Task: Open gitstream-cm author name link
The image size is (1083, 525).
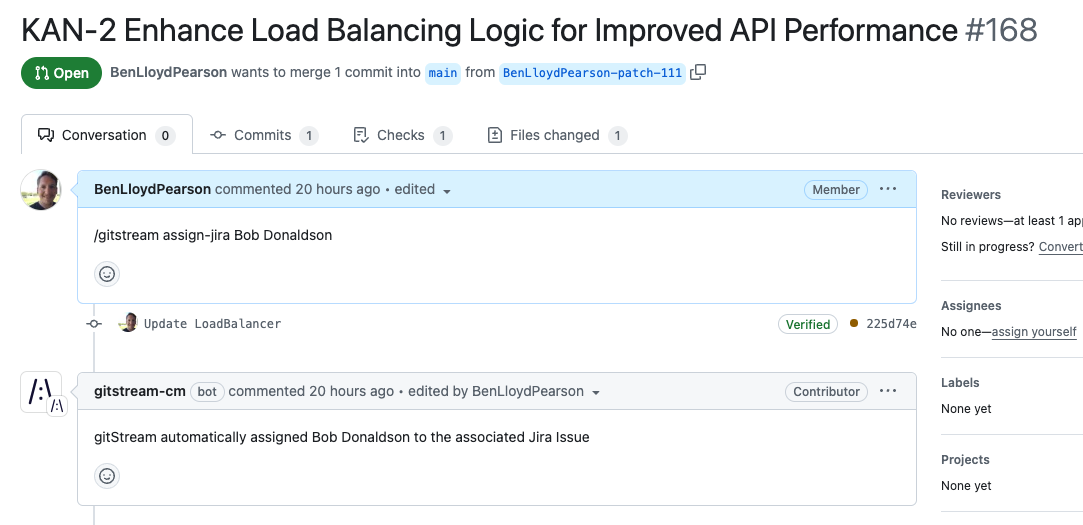Action: click(140, 391)
